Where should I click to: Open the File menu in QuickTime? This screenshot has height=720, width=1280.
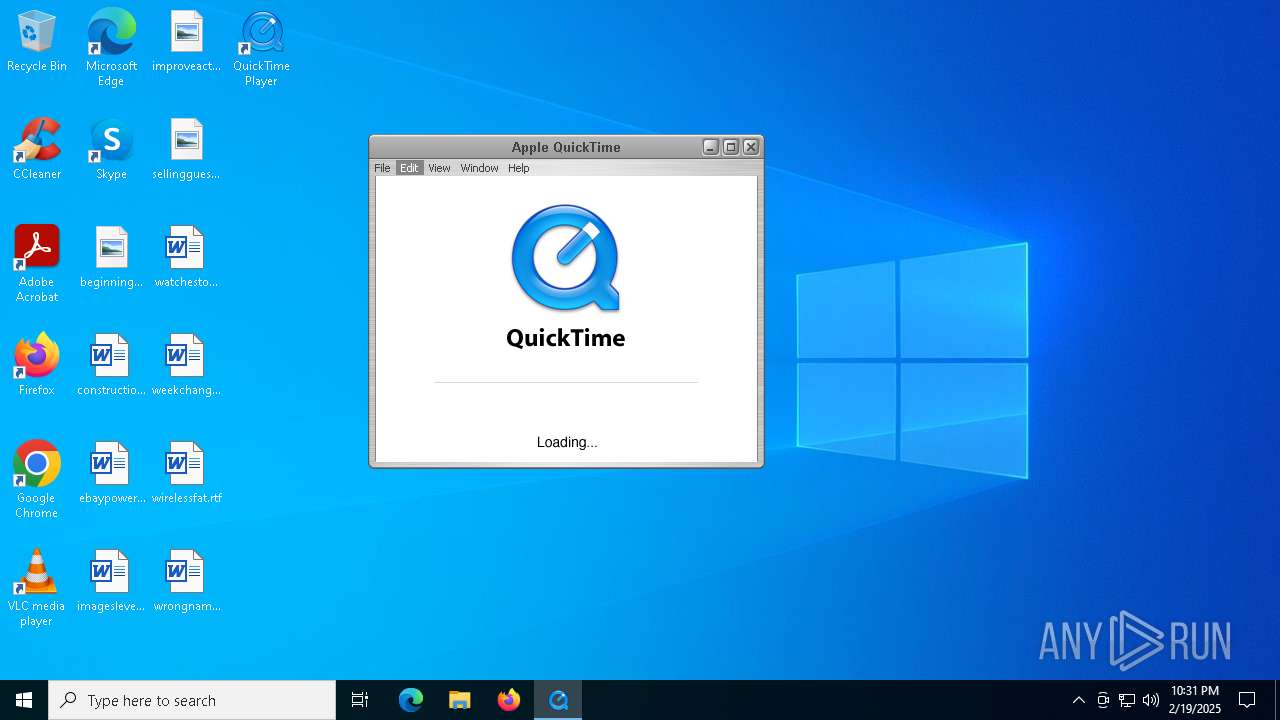point(382,168)
